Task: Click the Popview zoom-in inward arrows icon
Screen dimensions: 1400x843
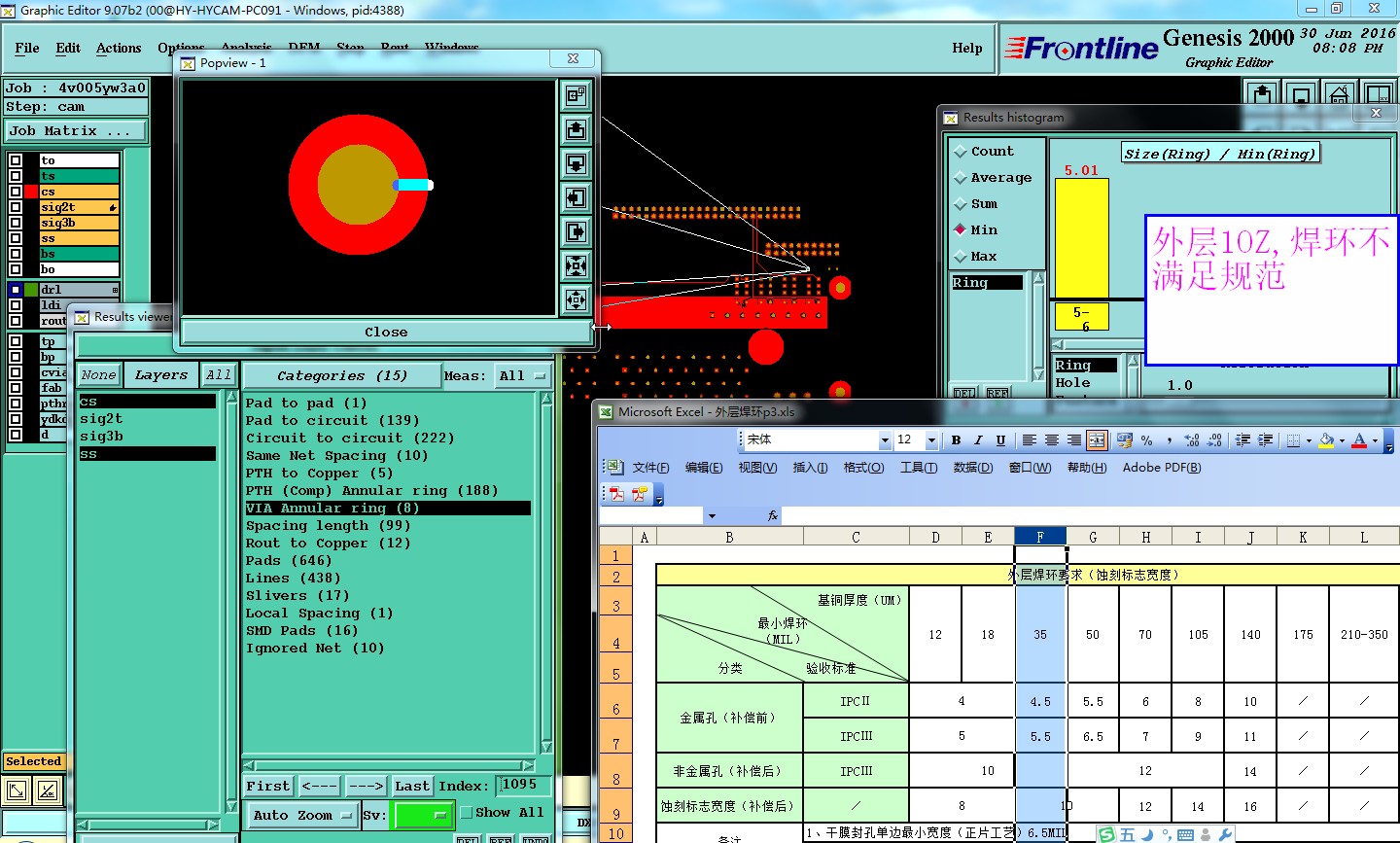Action: tap(577, 265)
